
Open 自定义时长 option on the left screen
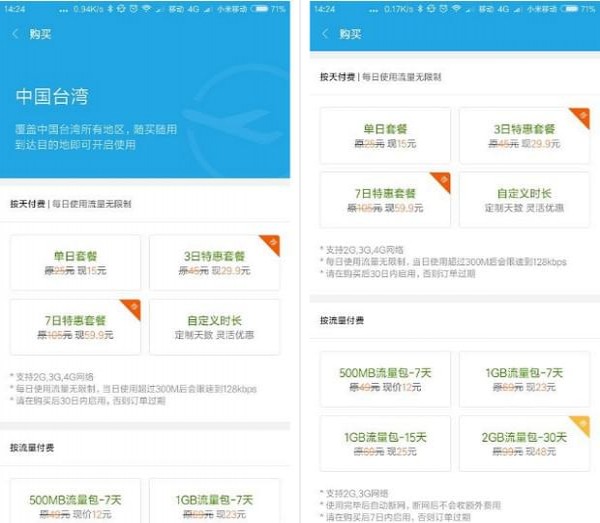tap(215, 327)
